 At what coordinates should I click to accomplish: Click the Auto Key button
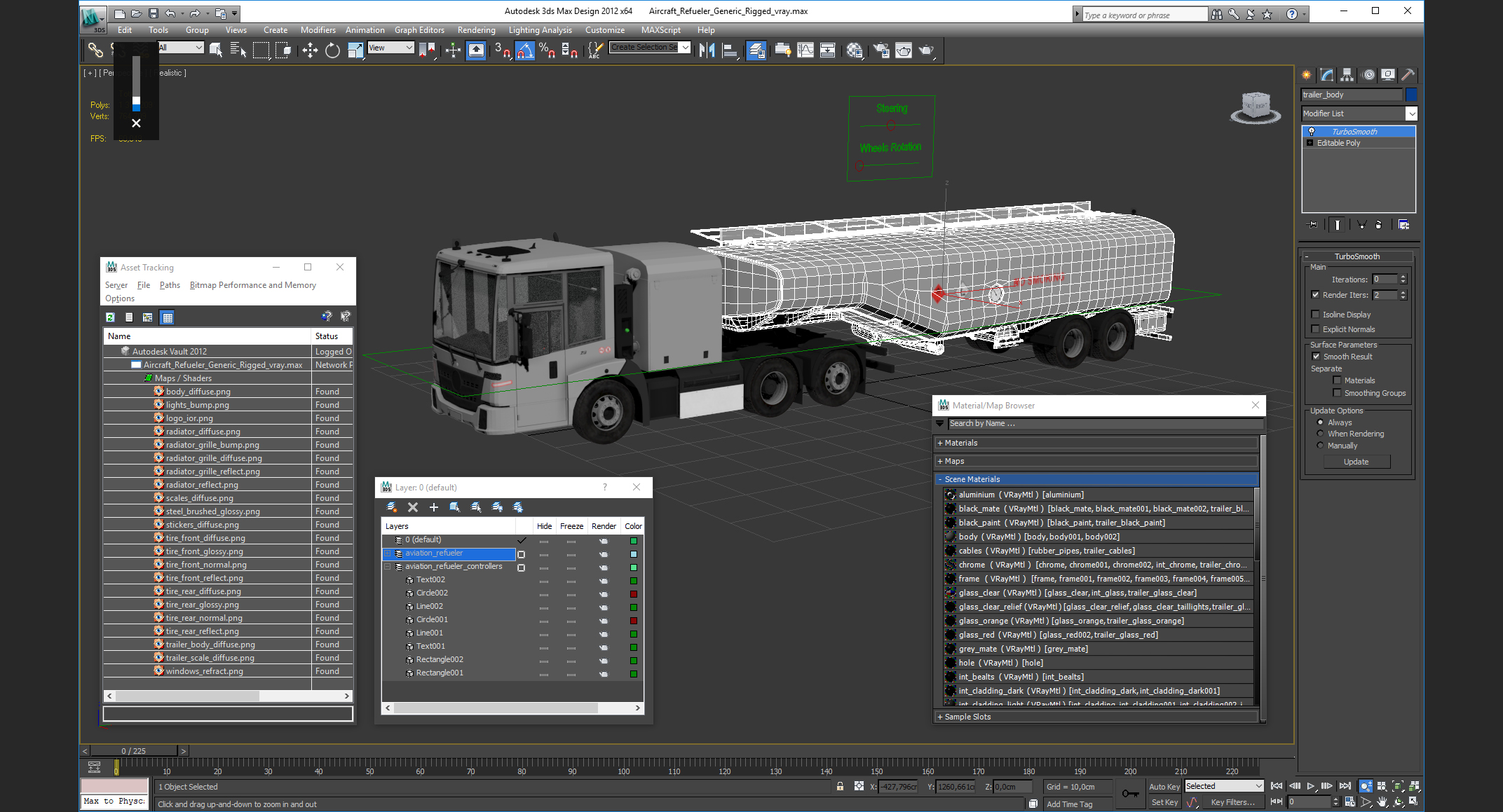point(1164,787)
